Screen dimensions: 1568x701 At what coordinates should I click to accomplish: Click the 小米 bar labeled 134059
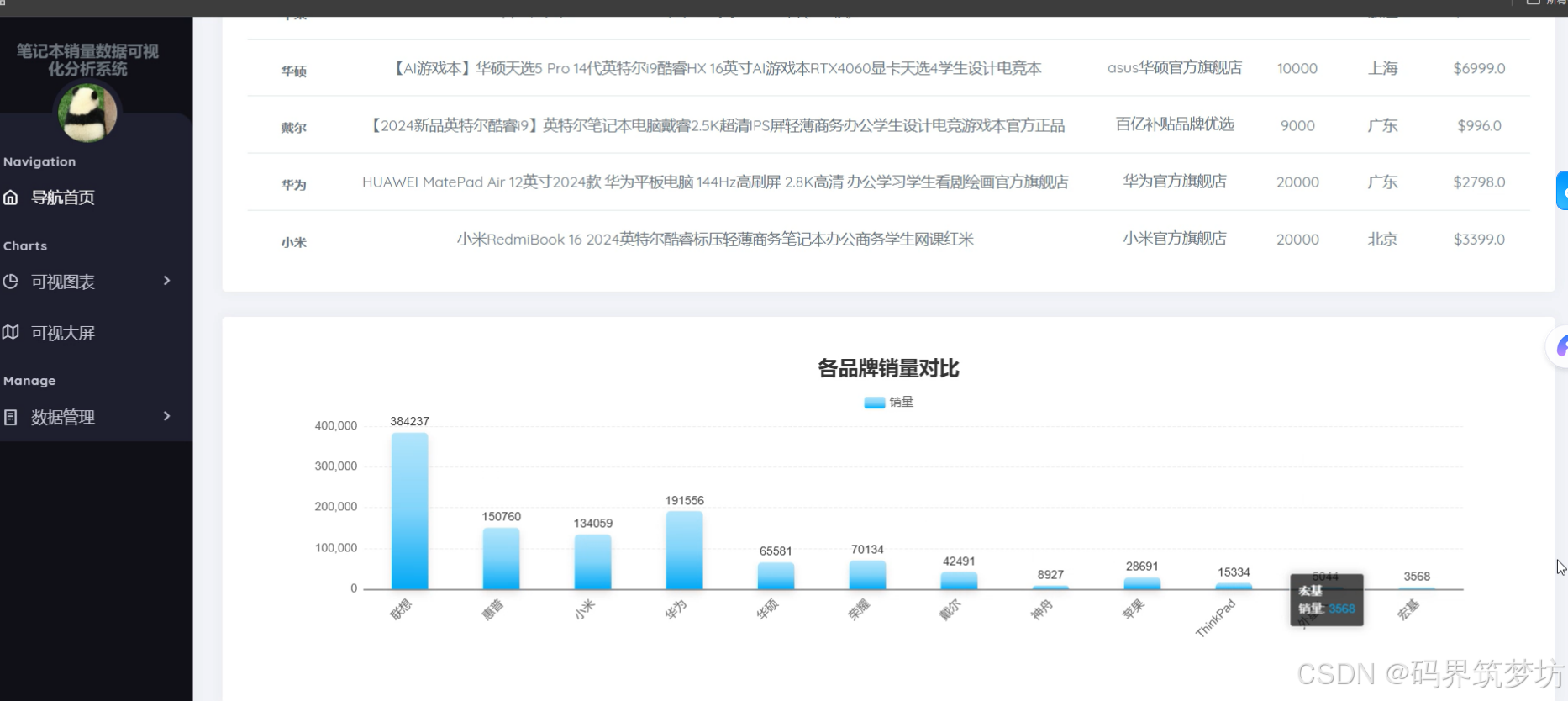click(x=592, y=561)
